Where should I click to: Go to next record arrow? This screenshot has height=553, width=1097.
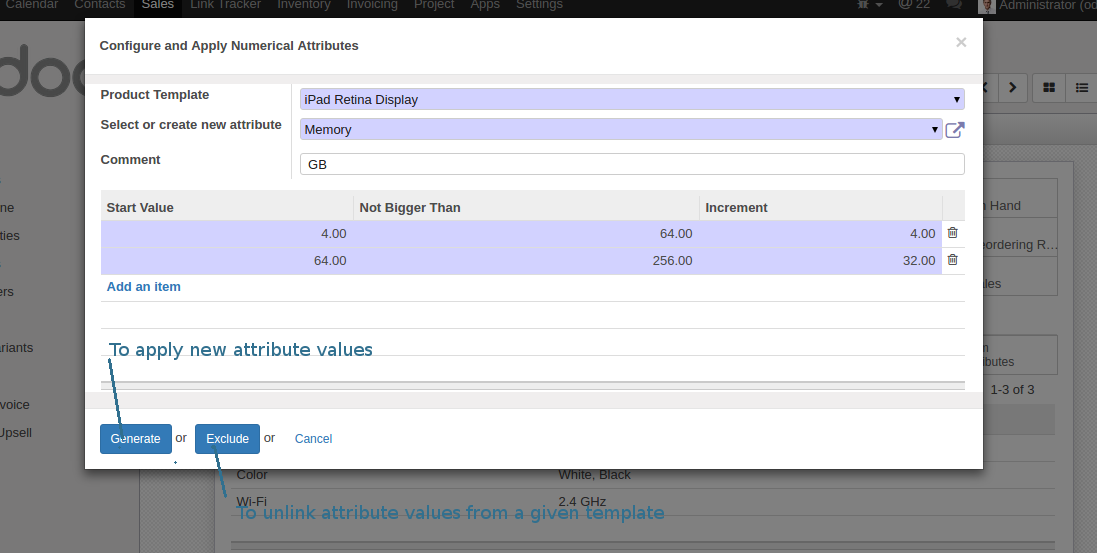tap(1012, 88)
